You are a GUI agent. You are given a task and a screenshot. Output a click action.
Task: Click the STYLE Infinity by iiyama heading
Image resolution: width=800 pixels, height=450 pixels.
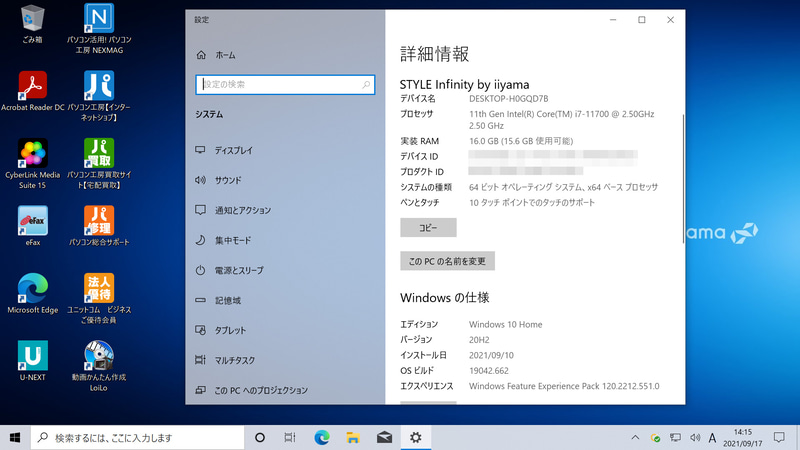tap(464, 84)
